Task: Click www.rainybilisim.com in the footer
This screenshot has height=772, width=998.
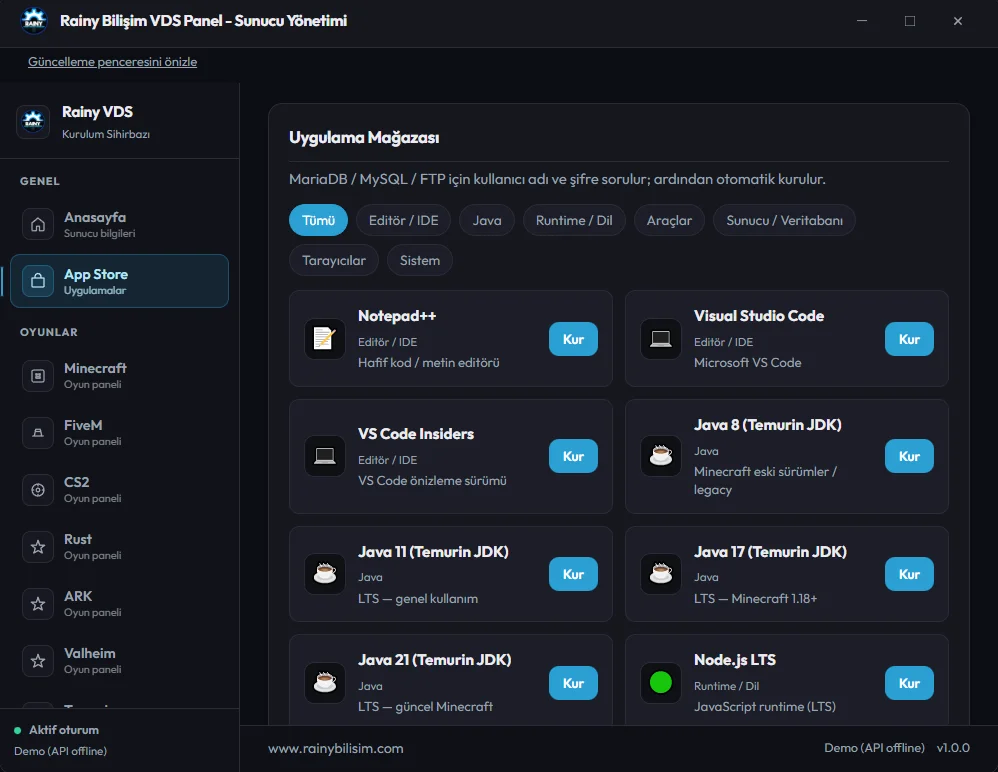Action: 335,748
